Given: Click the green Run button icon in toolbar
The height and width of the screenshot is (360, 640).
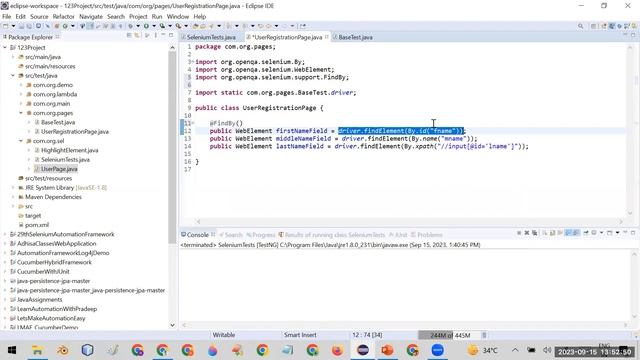Looking at the screenshot, I should coord(146,26).
